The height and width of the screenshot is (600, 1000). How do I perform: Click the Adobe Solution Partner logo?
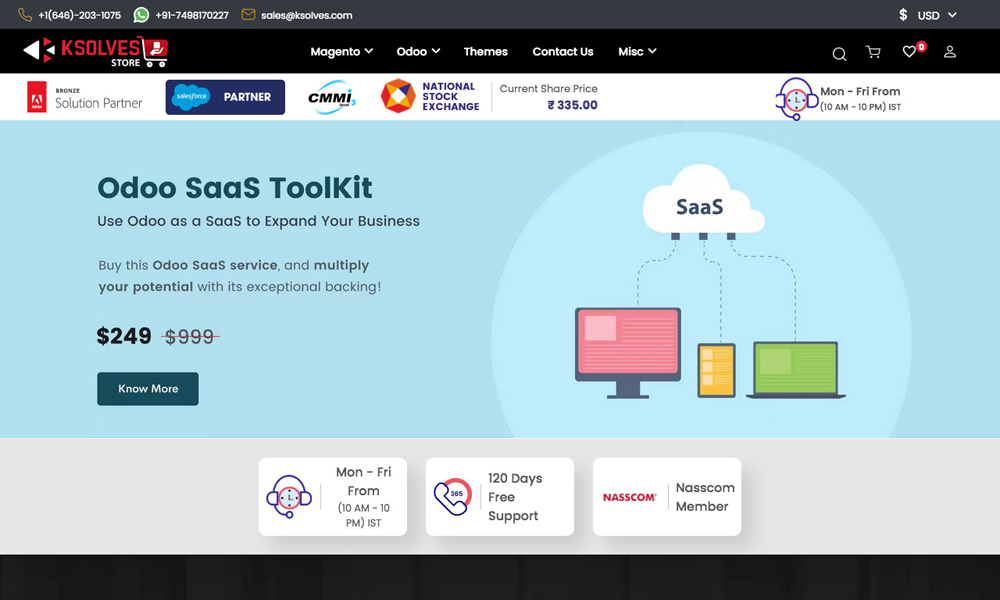(x=85, y=97)
